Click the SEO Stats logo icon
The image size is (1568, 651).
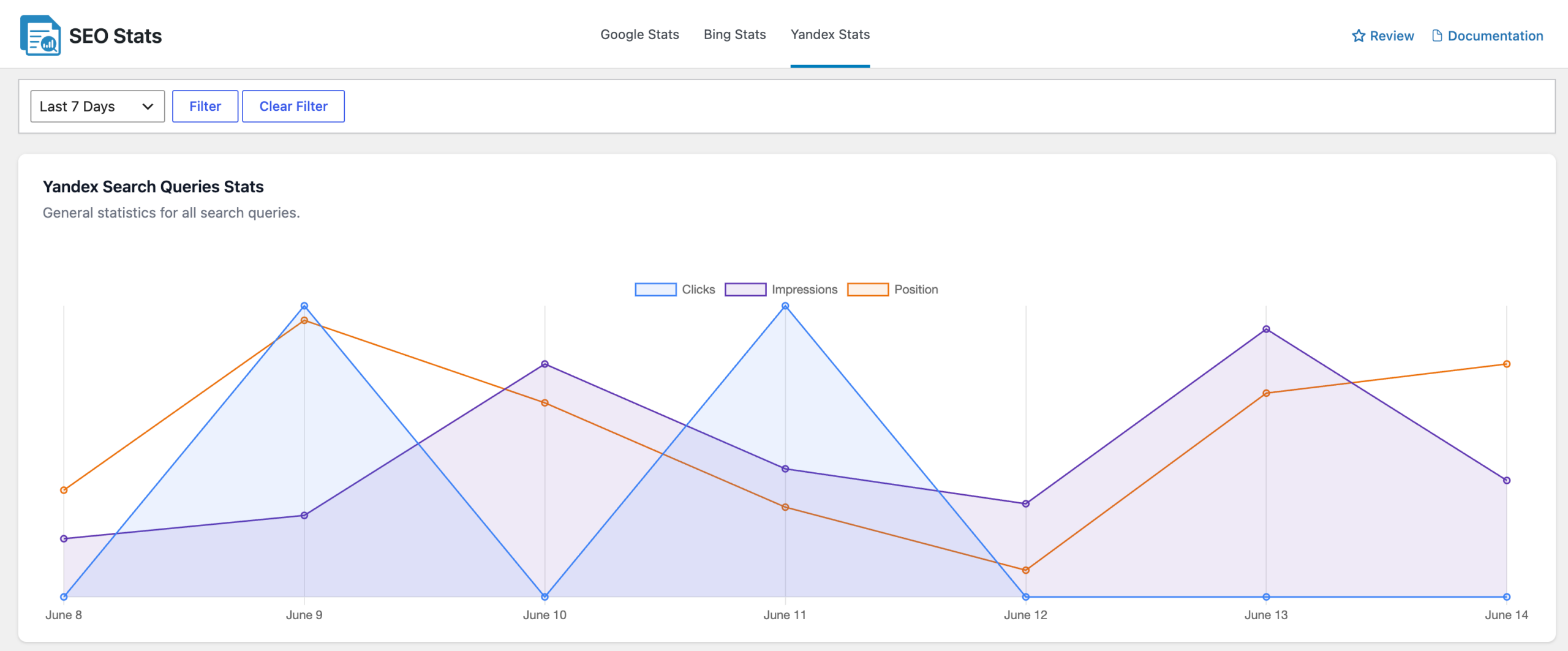tap(40, 36)
